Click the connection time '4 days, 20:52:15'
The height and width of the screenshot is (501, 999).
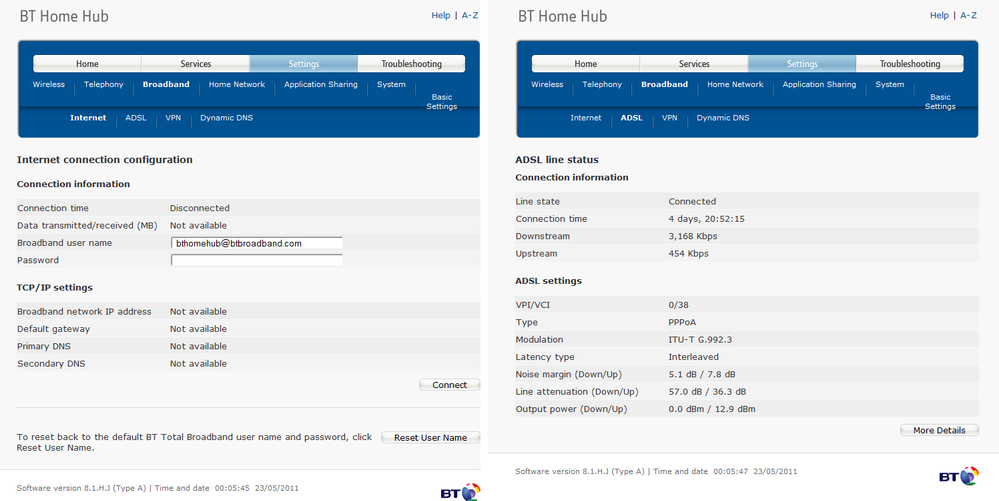[x=707, y=219]
